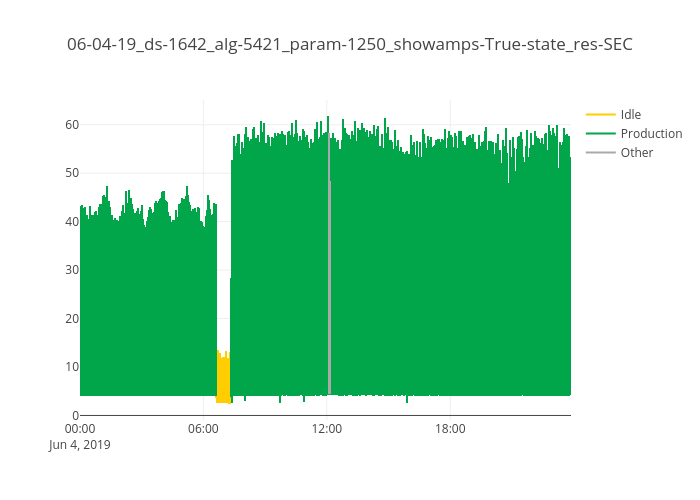This screenshot has width=700, height=500.
Task: Click the 50 y-axis tick label
Action: (72, 173)
